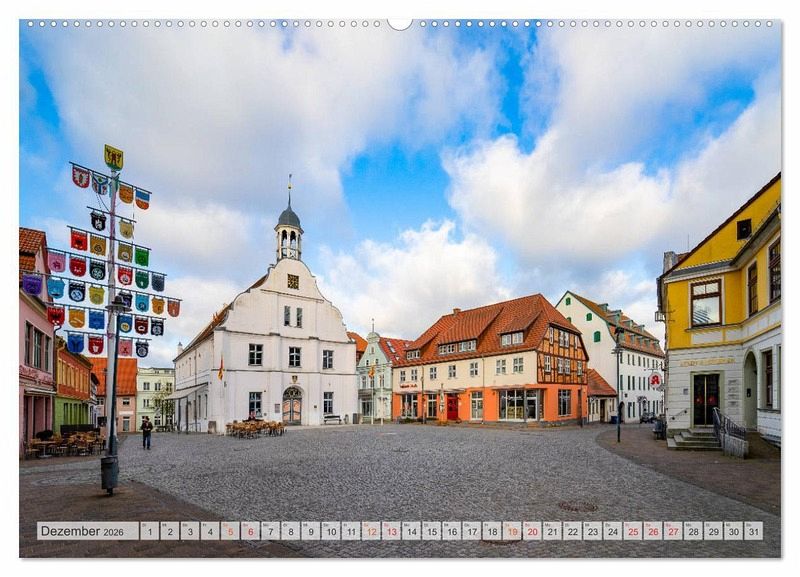
Task: Select day 8 in the calendar strip
Action: click(291, 531)
